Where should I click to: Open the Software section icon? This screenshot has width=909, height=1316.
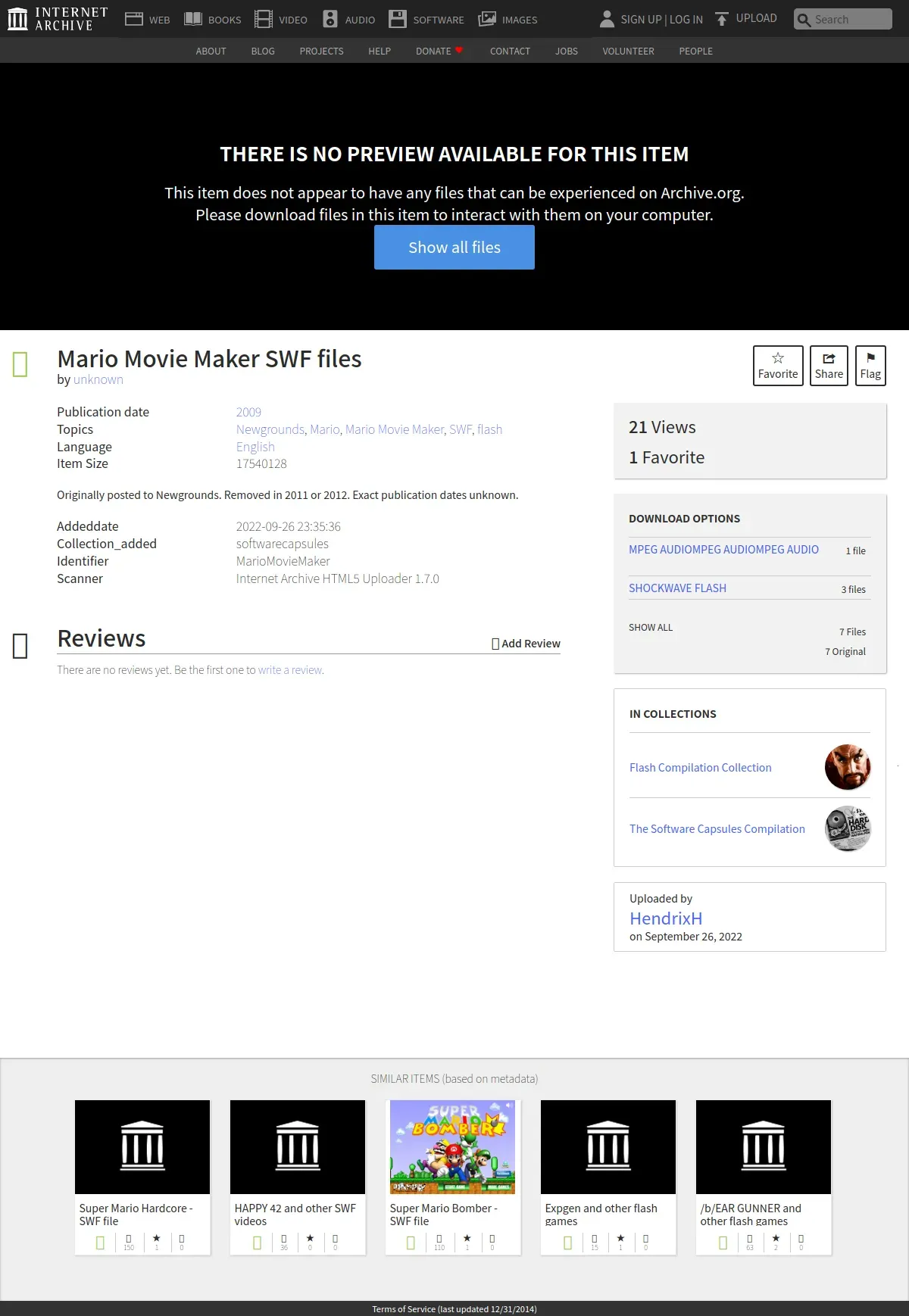point(398,19)
